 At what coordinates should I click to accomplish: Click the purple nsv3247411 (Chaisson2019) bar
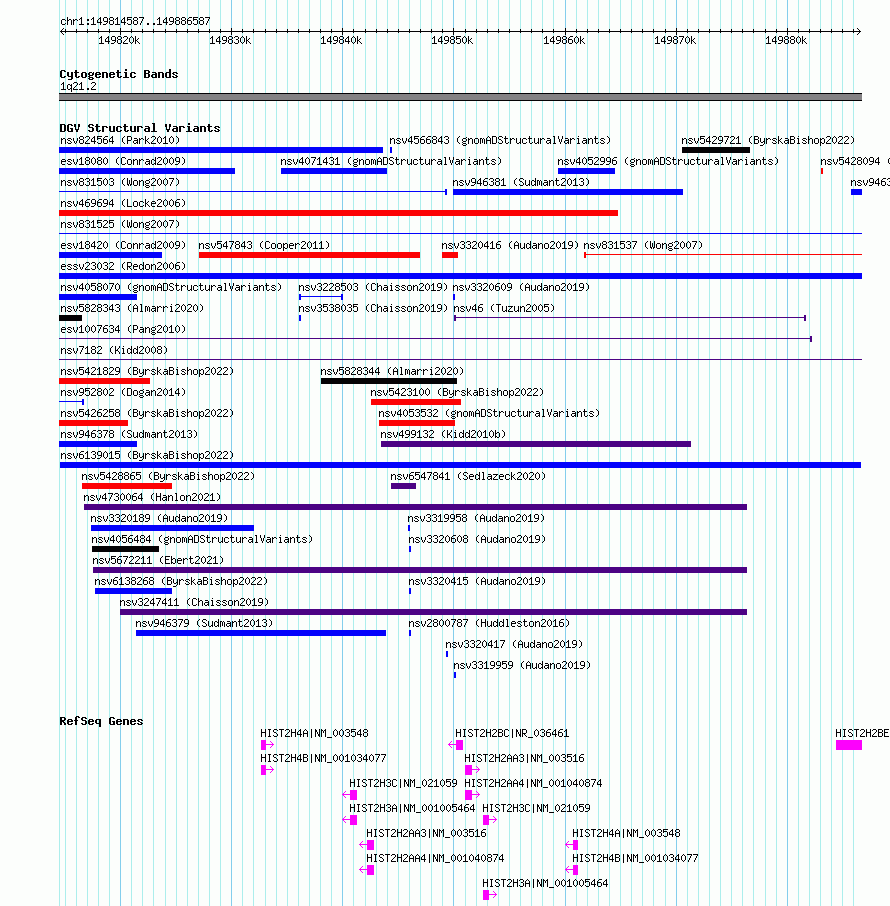pyautogui.click(x=433, y=612)
